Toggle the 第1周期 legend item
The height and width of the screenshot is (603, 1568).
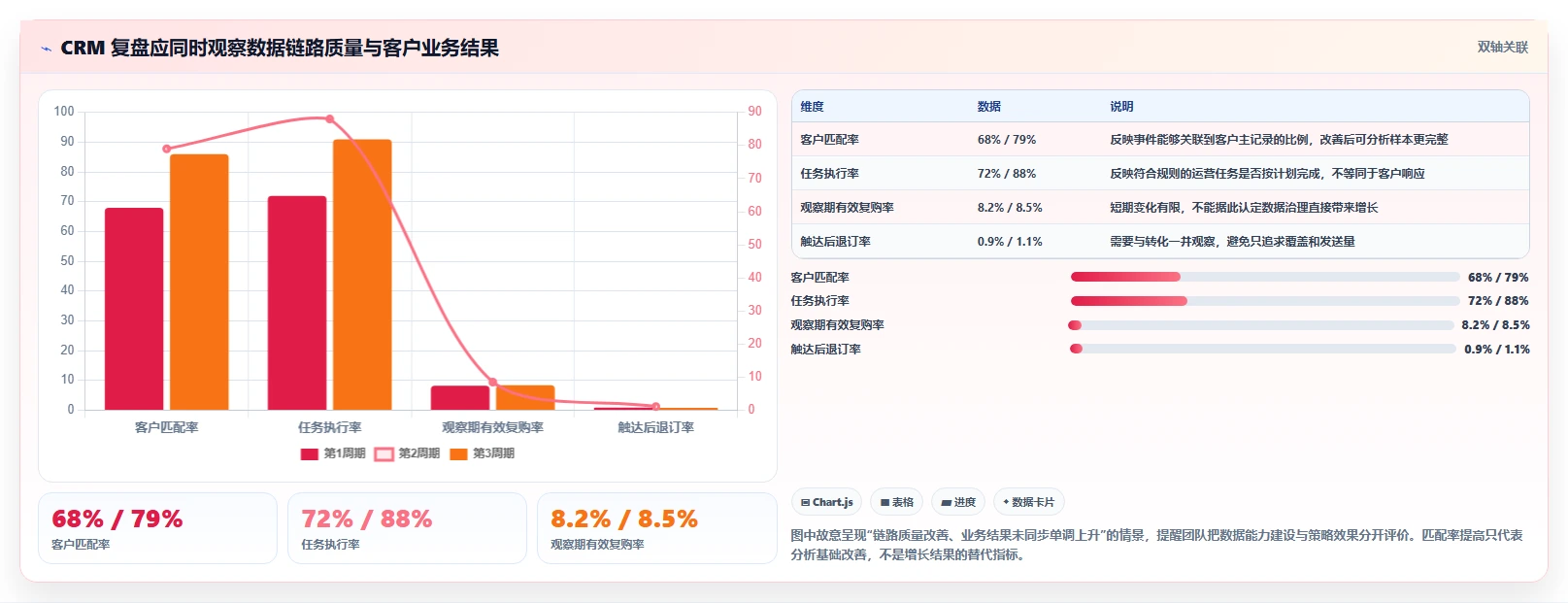pos(333,453)
